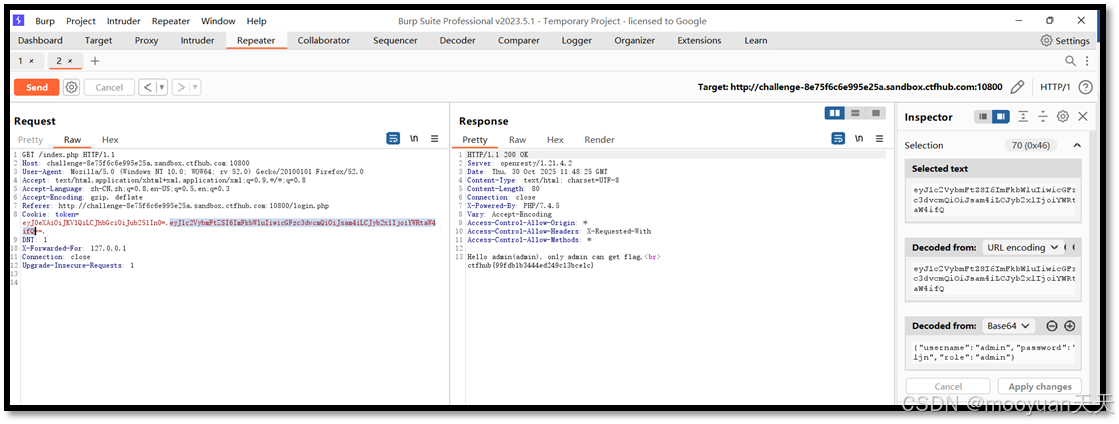Open Burp Settings

point(1065,41)
